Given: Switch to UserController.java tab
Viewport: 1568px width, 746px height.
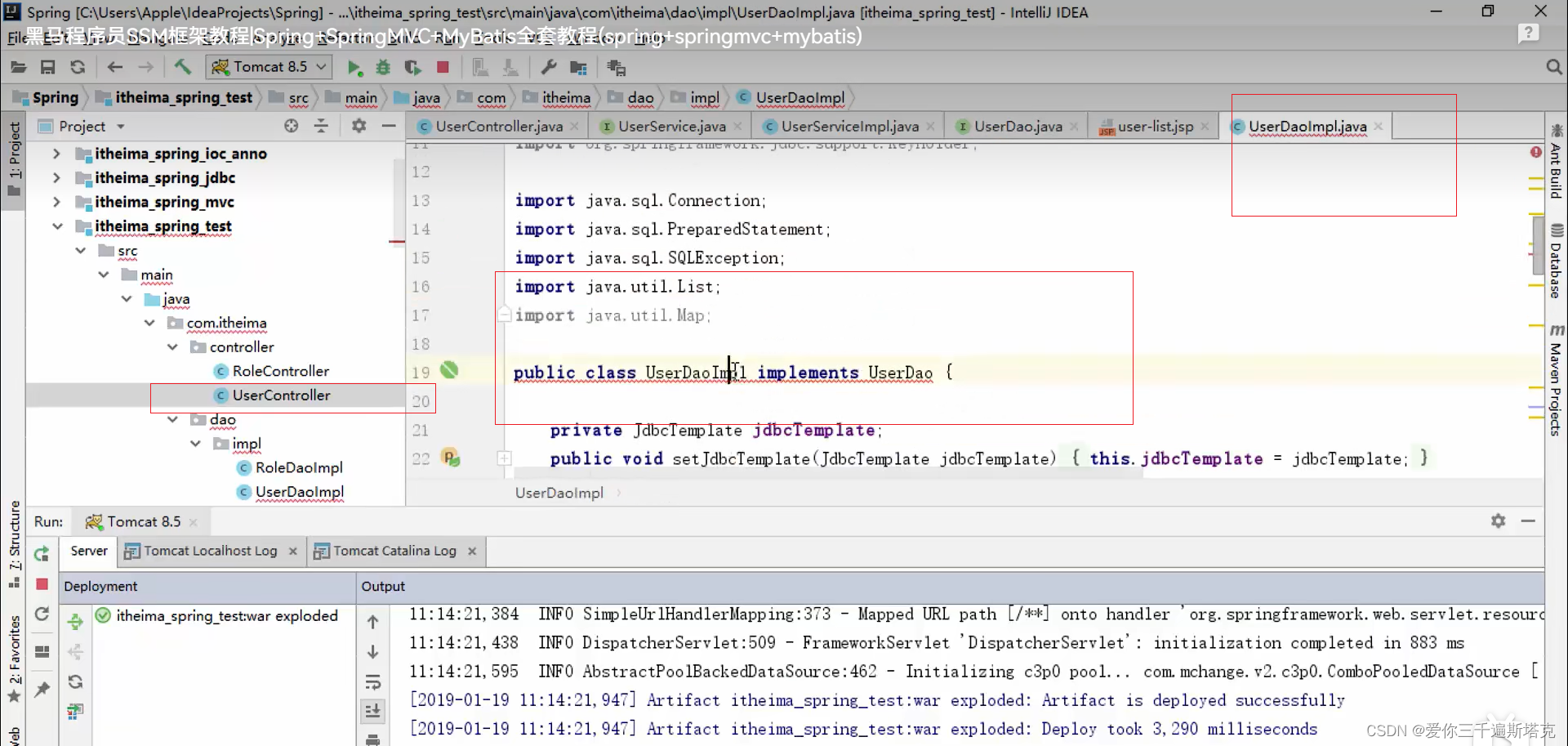Looking at the screenshot, I should click(499, 127).
